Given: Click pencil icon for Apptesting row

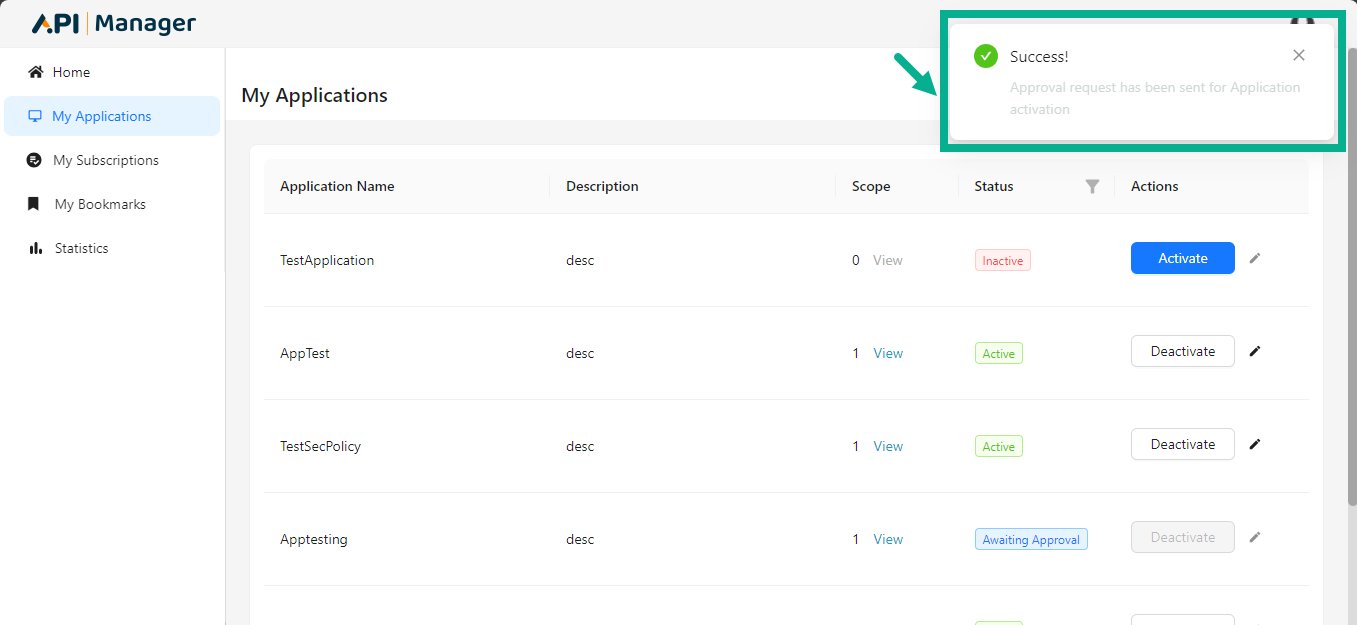Looking at the screenshot, I should click(1255, 537).
